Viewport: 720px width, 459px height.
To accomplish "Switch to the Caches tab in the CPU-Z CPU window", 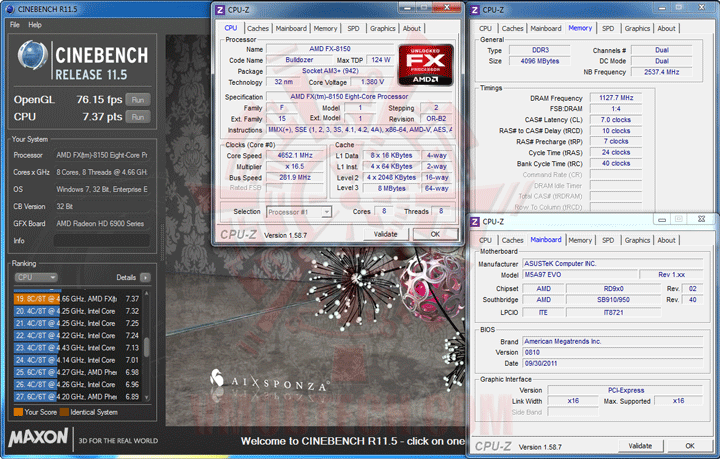I will click(x=258, y=28).
